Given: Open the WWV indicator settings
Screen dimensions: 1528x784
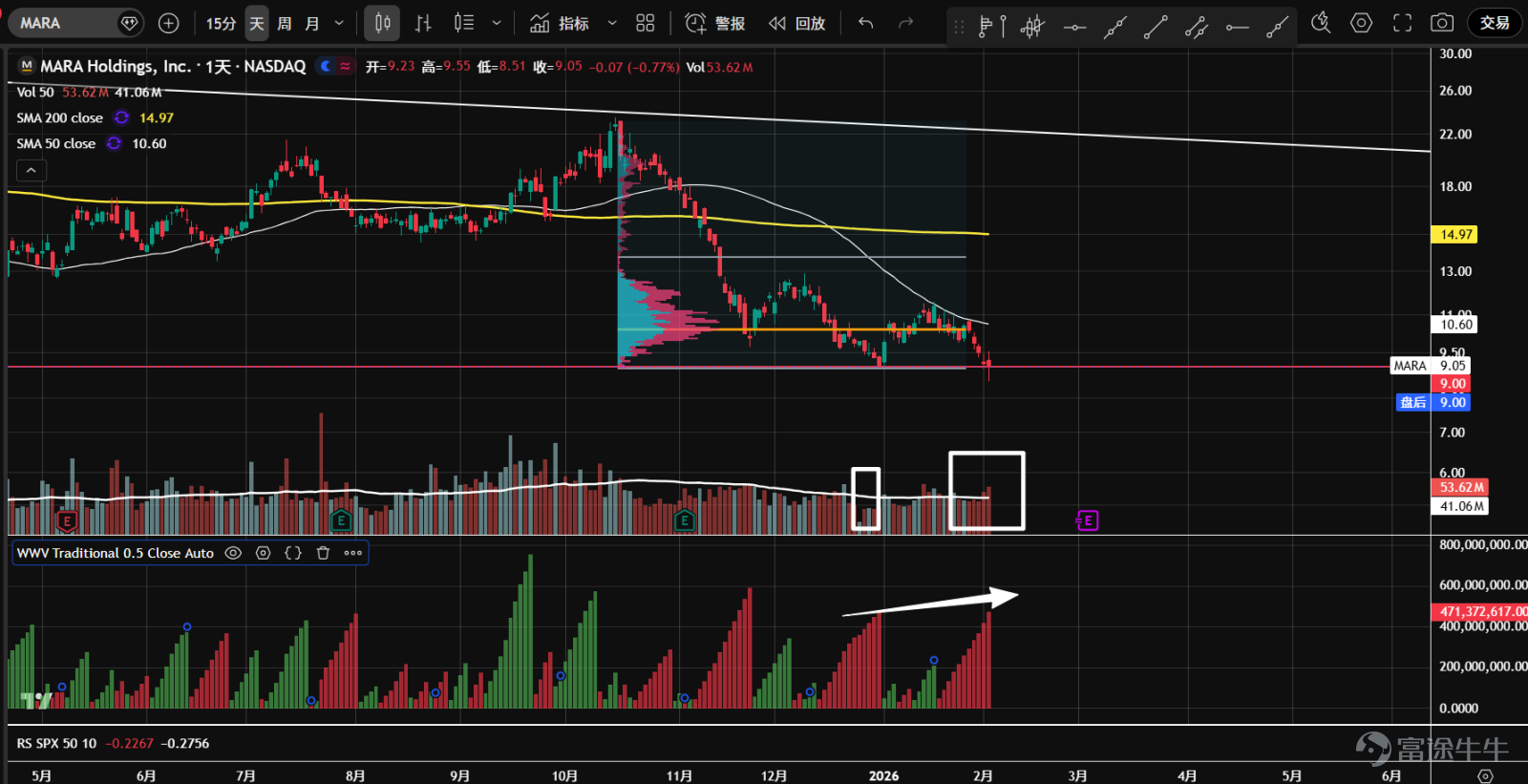Looking at the screenshot, I should tap(264, 553).
